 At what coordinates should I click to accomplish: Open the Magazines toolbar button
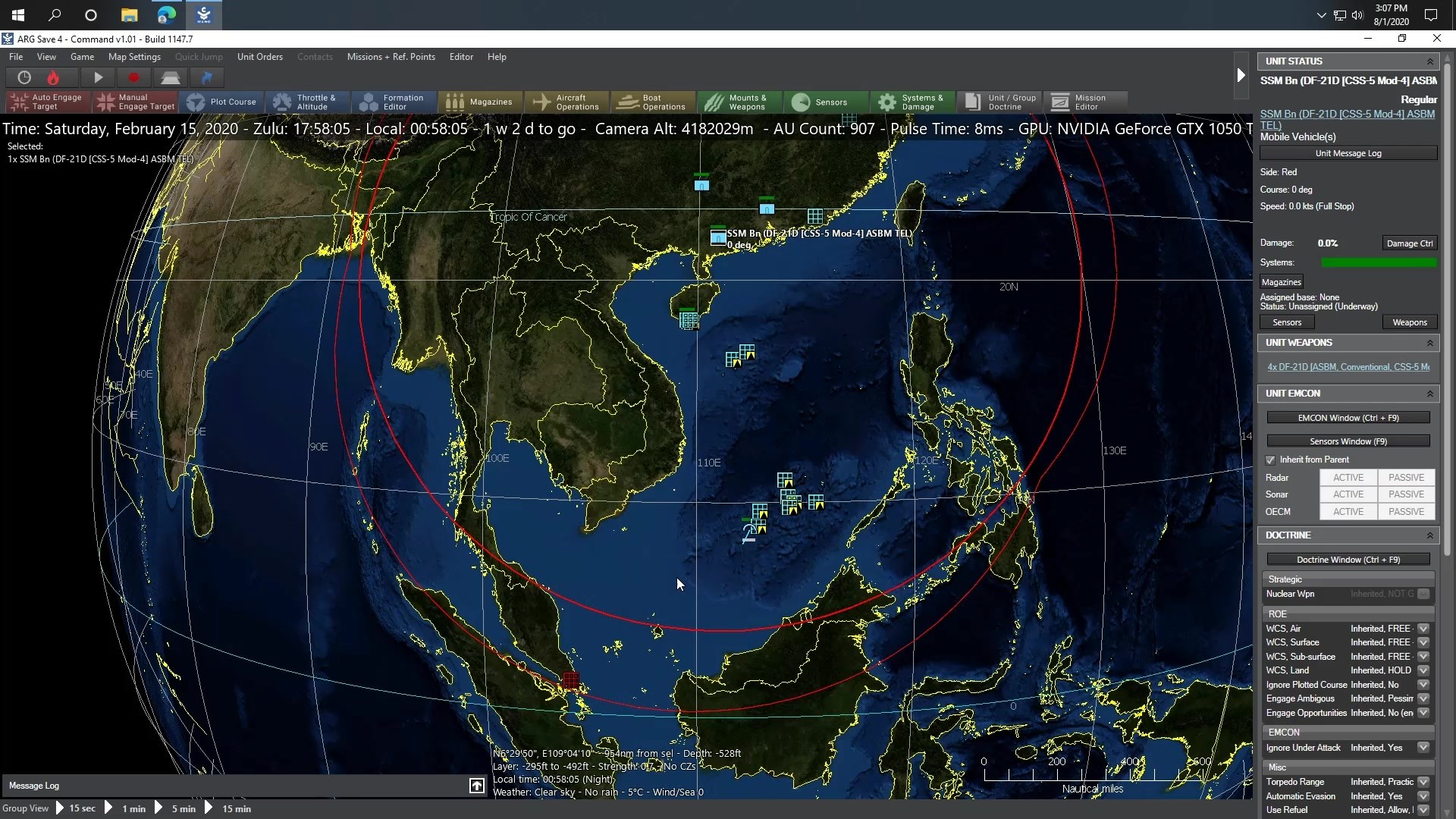coord(481,102)
